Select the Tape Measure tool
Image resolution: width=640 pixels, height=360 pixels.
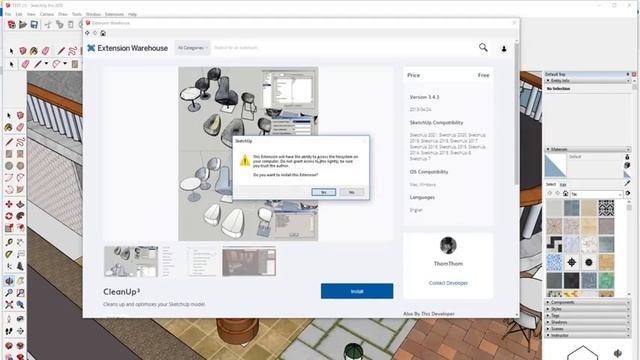coord(9,242)
